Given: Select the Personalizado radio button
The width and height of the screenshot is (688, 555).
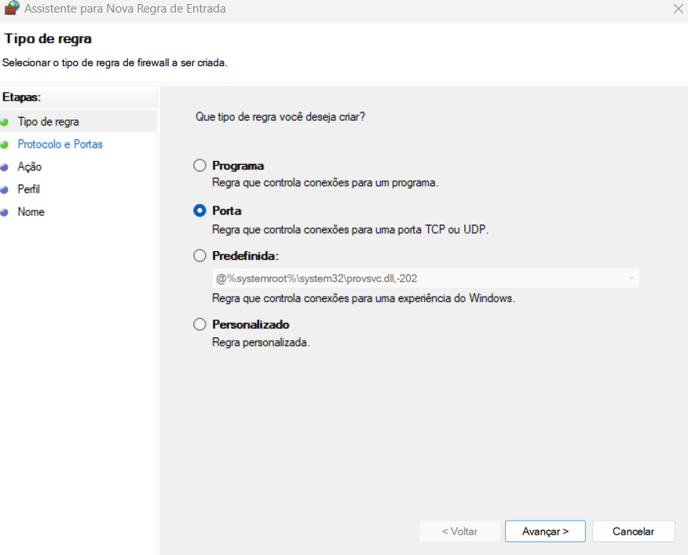Looking at the screenshot, I should click(200, 324).
